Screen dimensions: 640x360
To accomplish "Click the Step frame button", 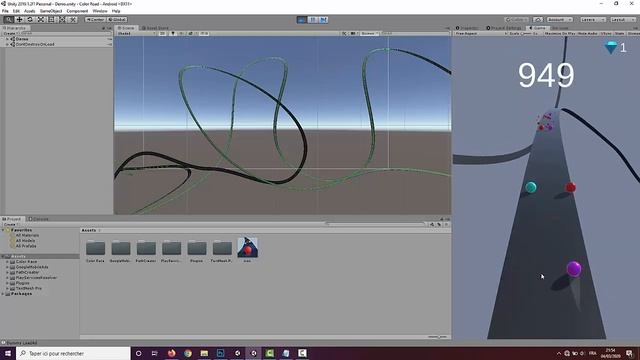I will coord(323,20).
